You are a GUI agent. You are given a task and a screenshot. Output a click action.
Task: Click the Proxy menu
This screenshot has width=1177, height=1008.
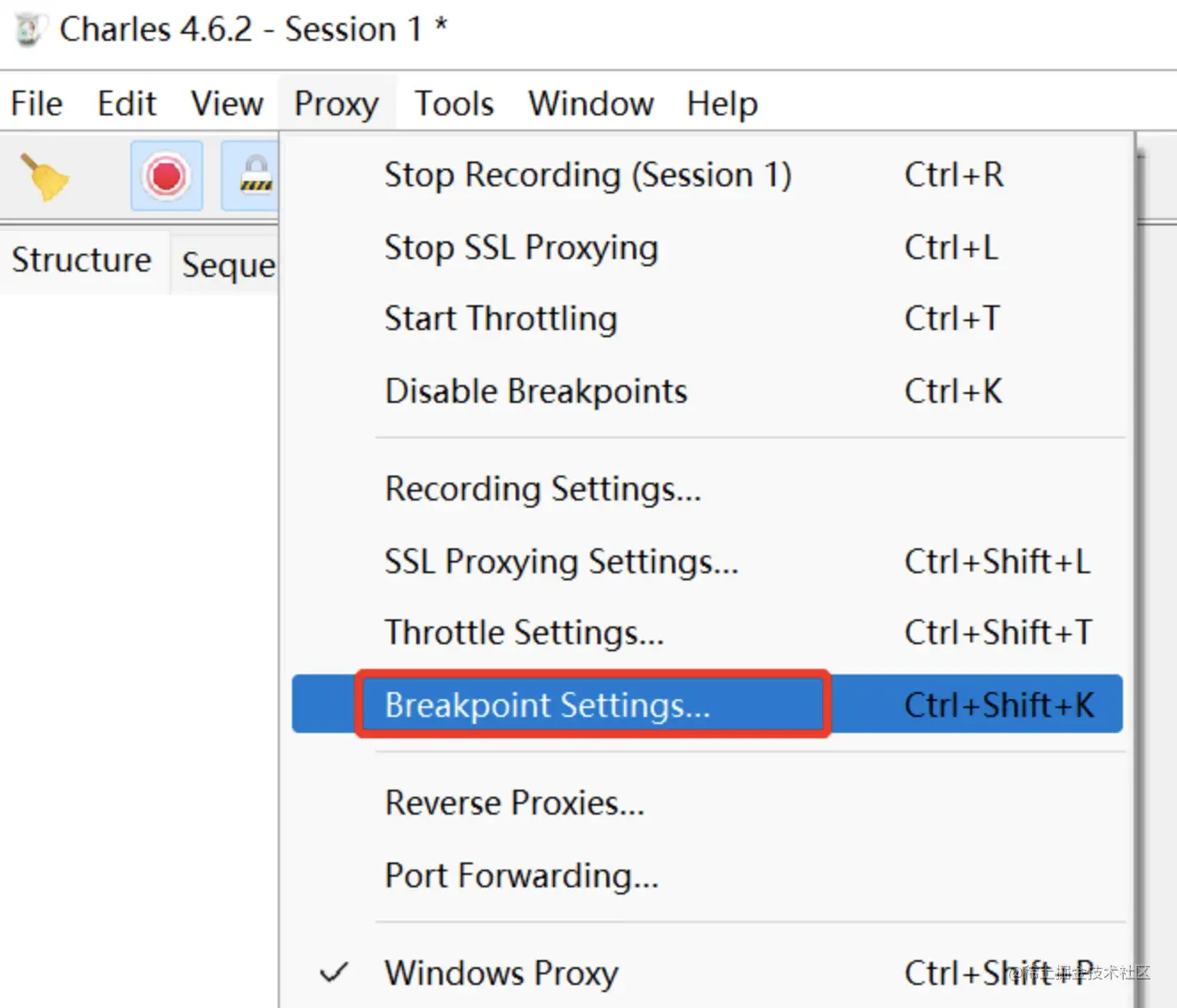(x=336, y=104)
